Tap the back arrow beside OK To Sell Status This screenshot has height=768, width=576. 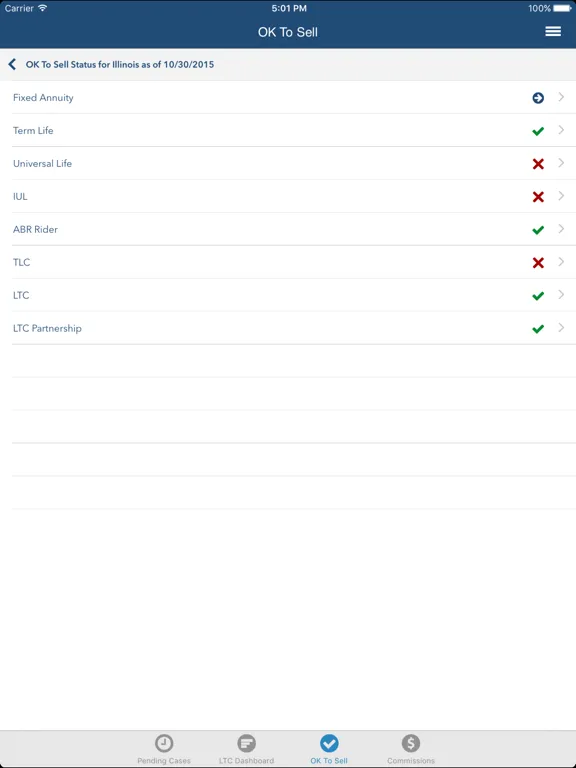click(12, 64)
